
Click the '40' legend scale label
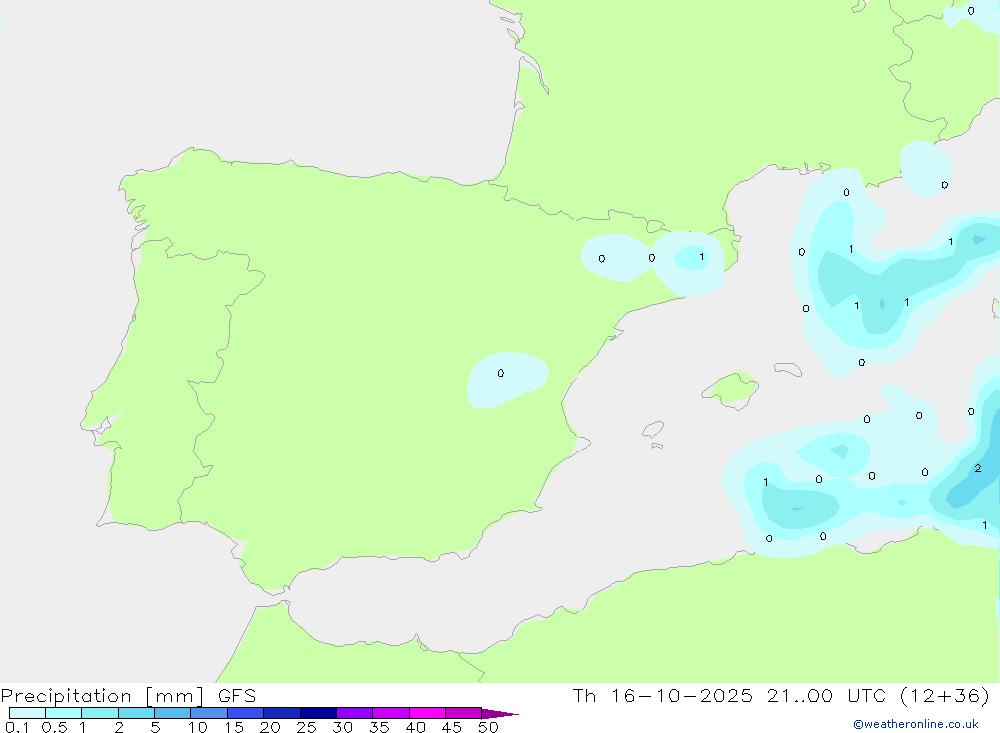point(416,727)
